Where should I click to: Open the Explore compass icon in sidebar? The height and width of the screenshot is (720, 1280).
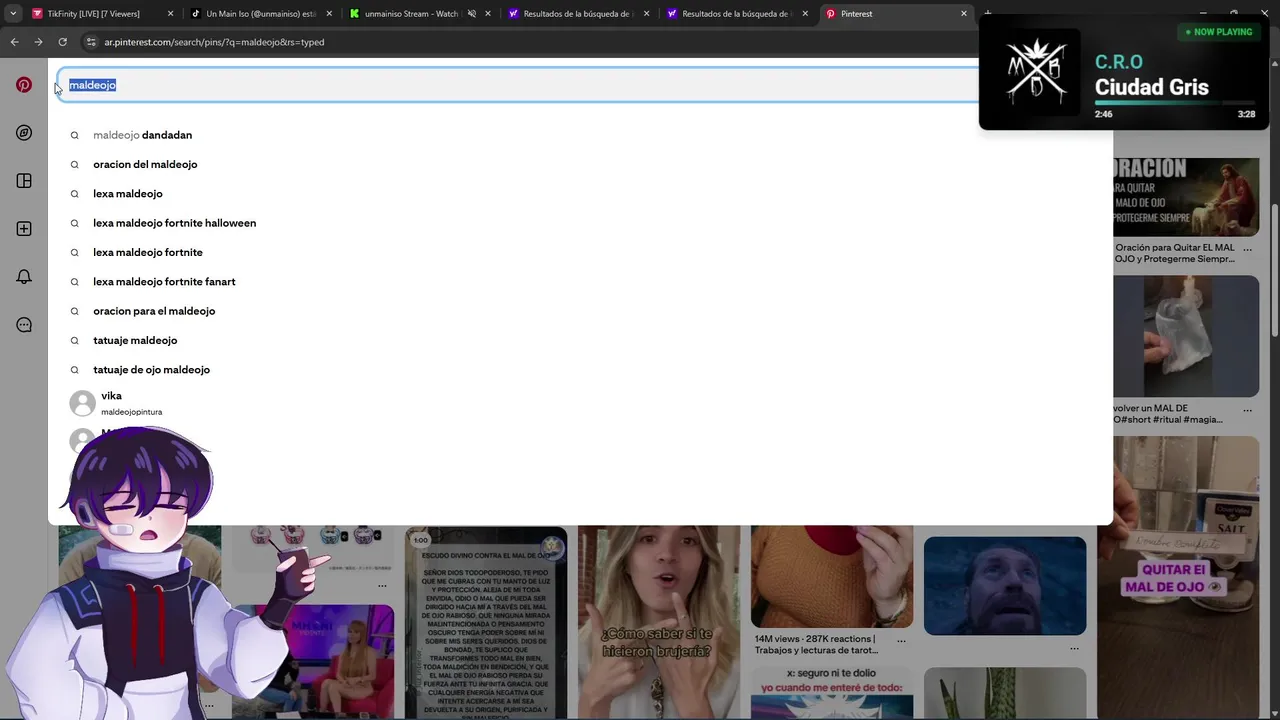pos(24,133)
